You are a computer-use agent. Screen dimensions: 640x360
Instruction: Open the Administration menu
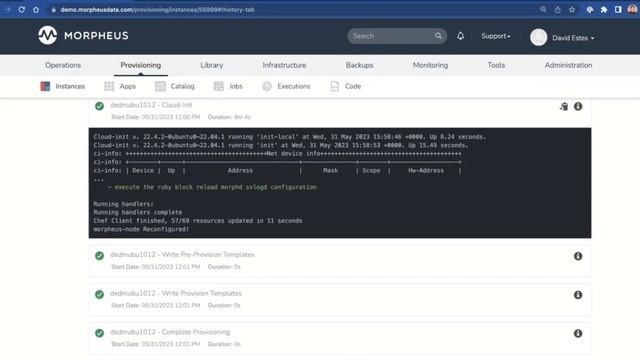(568, 65)
